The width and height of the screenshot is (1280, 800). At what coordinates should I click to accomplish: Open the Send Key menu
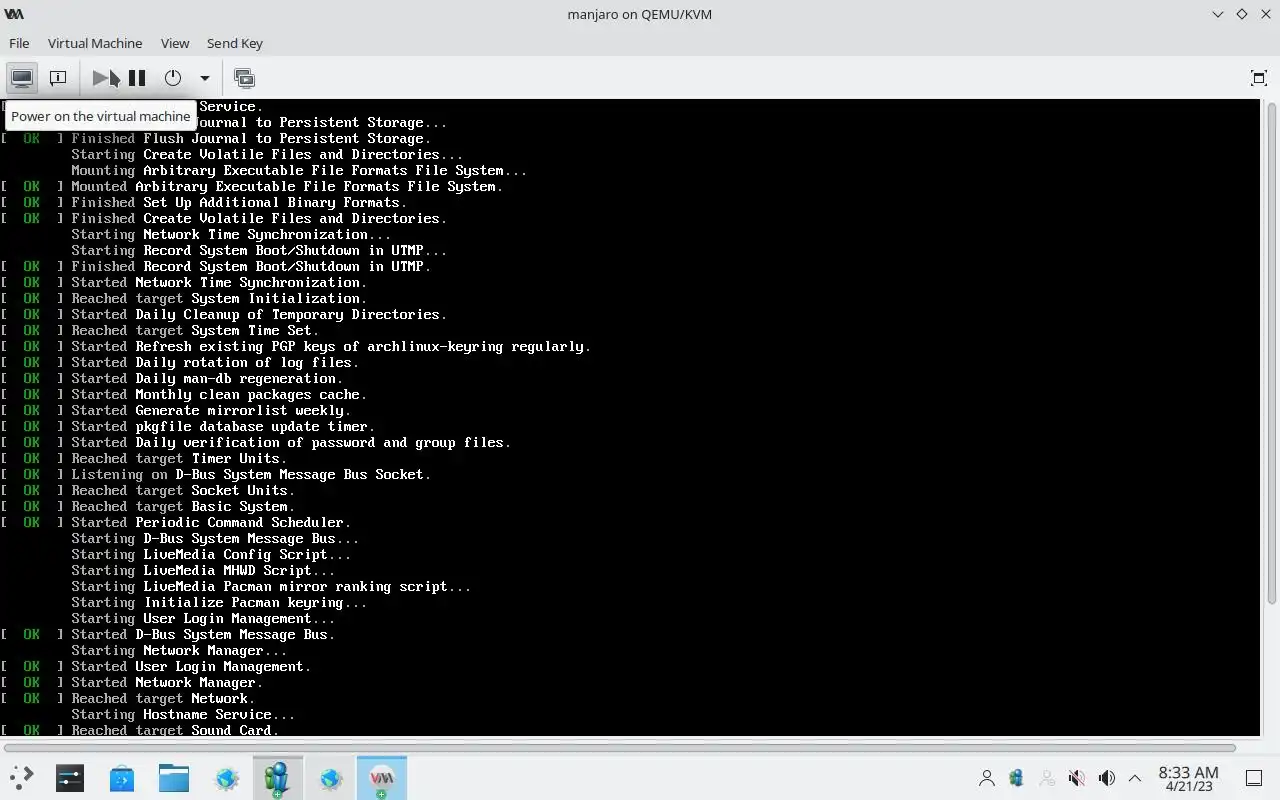pyautogui.click(x=235, y=43)
